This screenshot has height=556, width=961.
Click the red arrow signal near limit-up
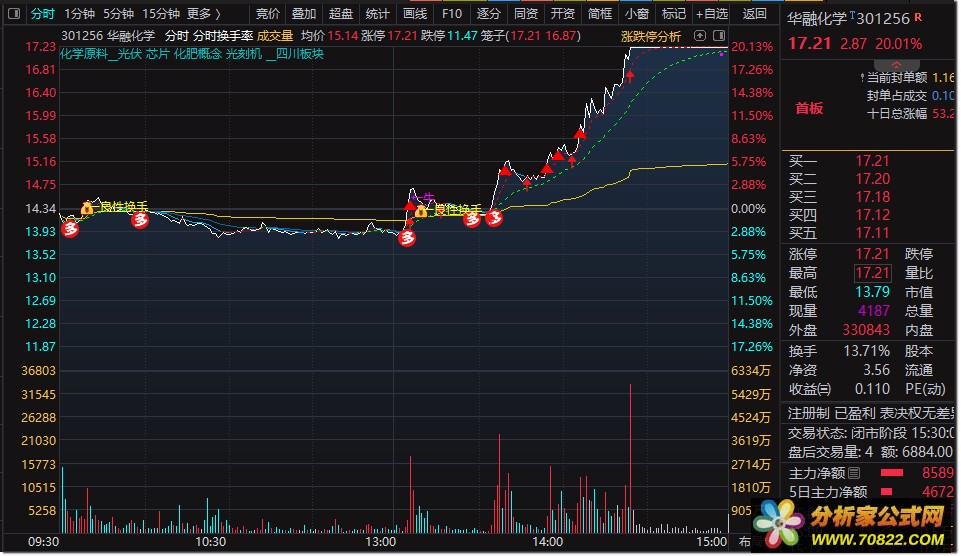629,76
